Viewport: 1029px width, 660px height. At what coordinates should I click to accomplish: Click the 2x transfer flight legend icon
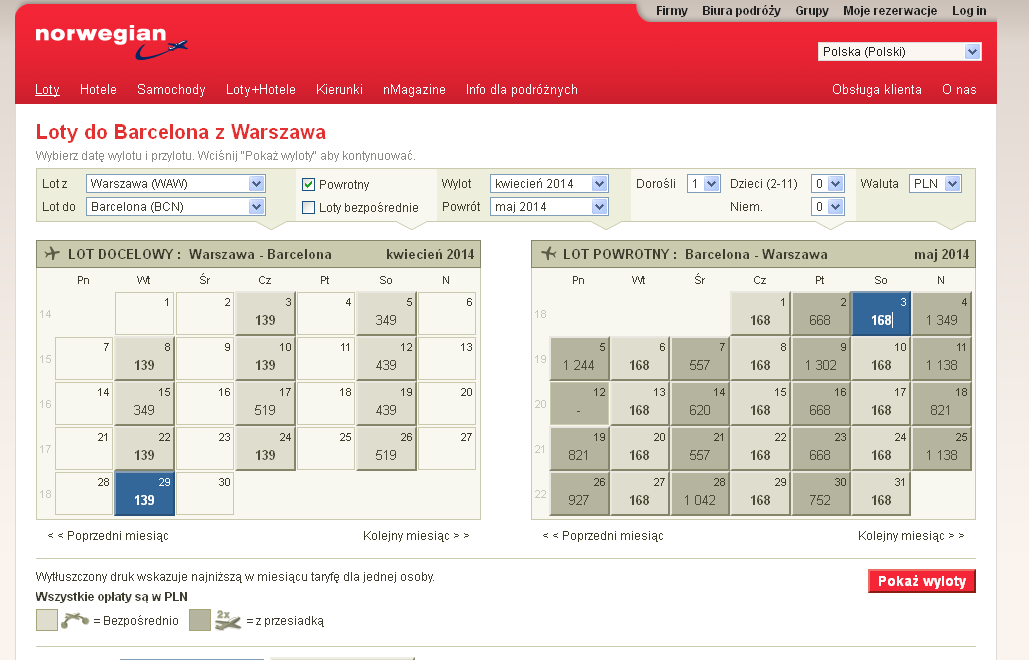coord(228,620)
